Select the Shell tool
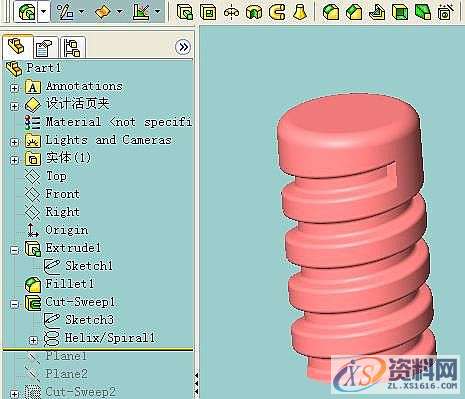Viewport: 465px width, 399px height. [x=400, y=12]
